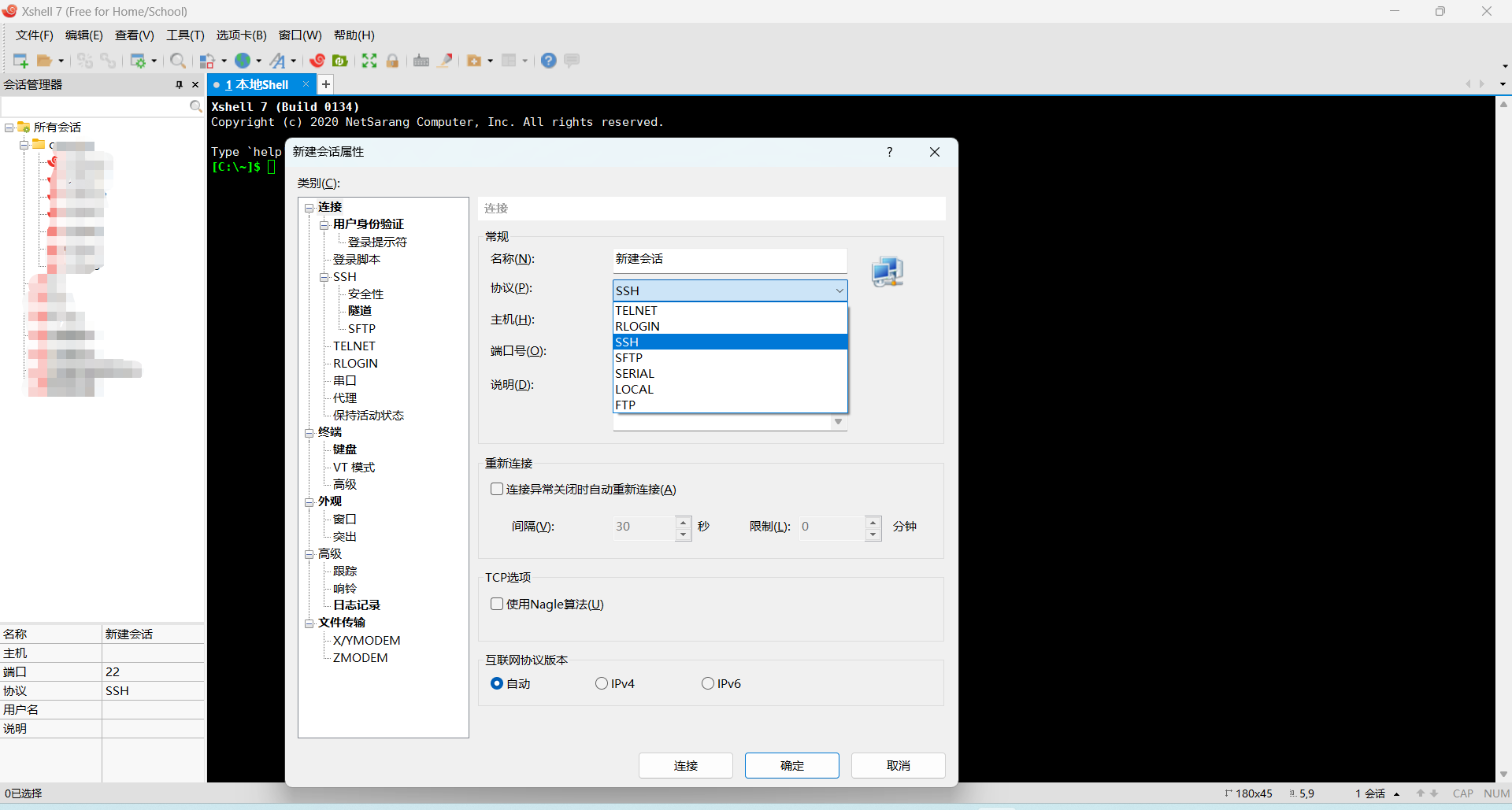The width and height of the screenshot is (1512, 810).
Task: Enable auto reconnect on abnormal close checkbox
Action: tap(497, 489)
